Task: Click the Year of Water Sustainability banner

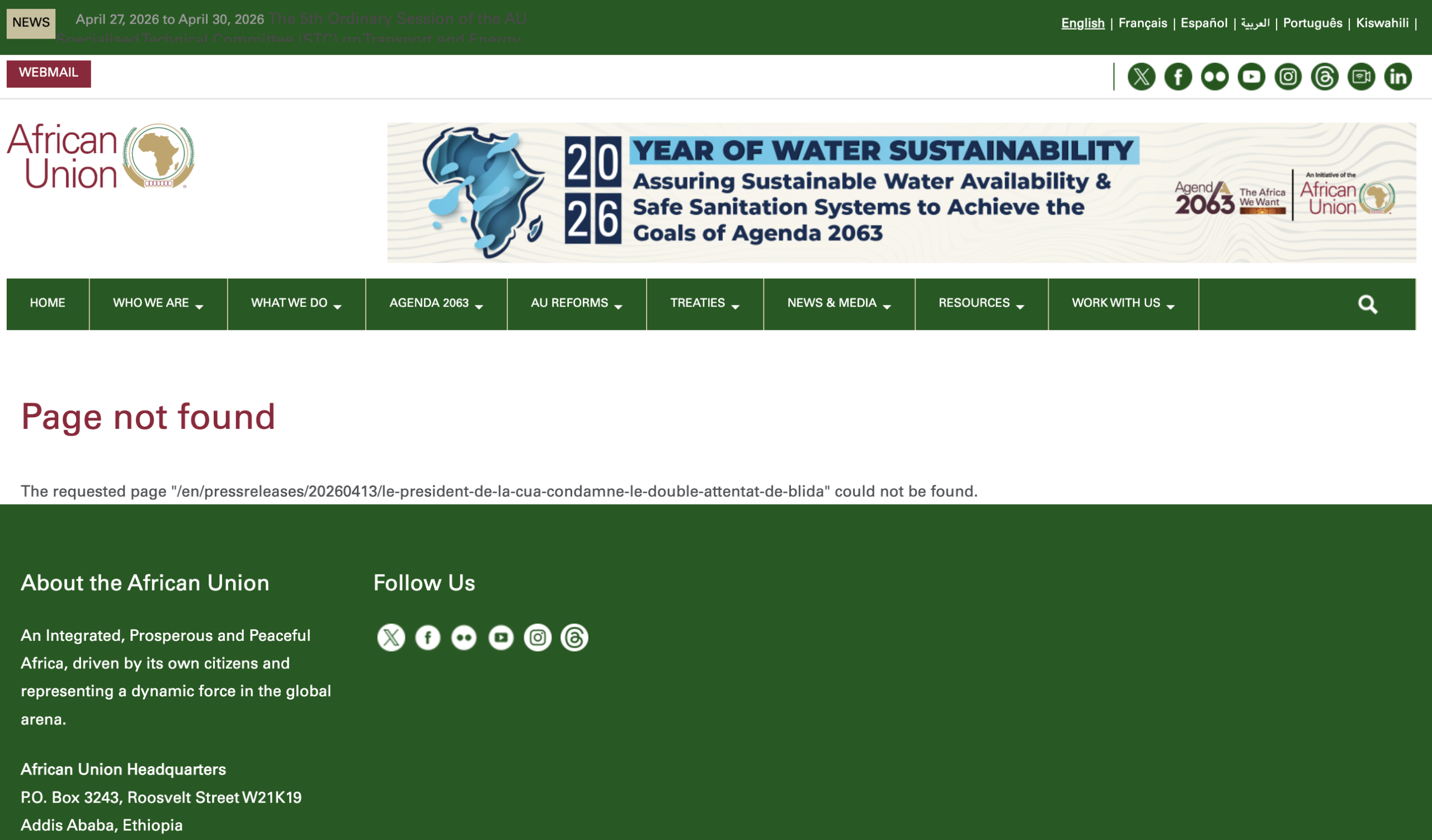Action: (901, 192)
